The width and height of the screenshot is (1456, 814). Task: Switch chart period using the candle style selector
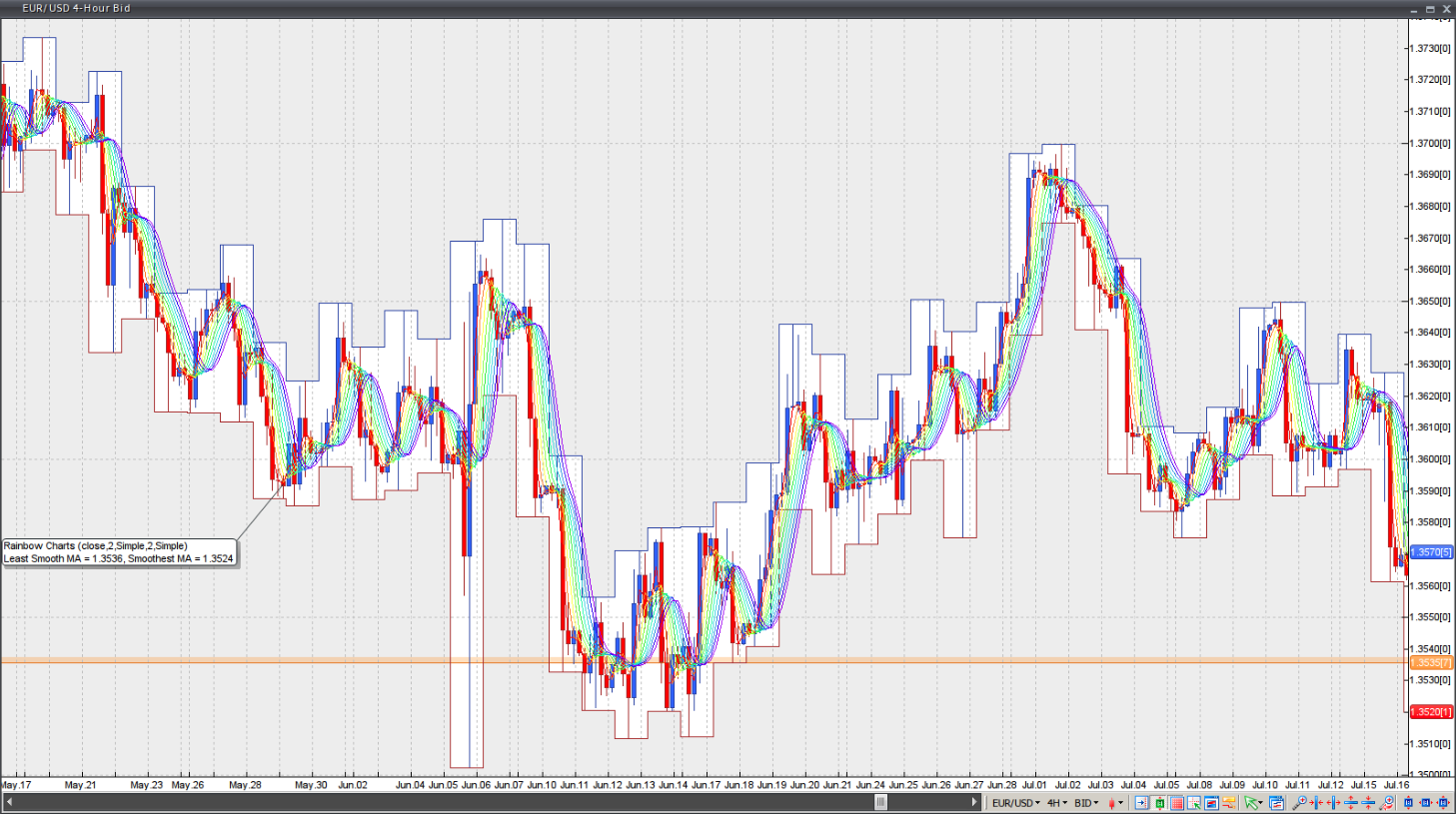point(1112,802)
